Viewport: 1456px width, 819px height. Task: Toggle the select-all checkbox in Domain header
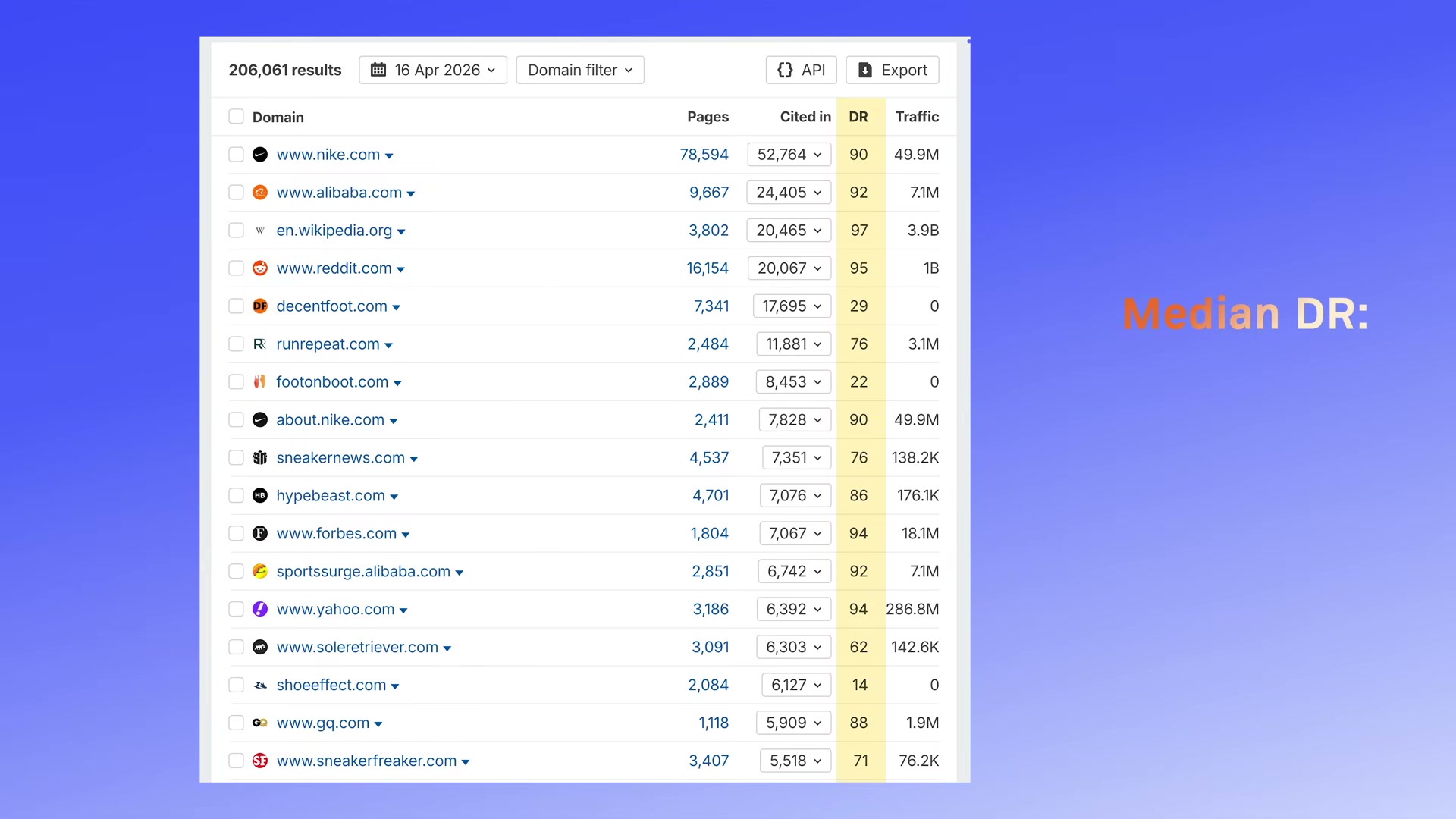[237, 117]
